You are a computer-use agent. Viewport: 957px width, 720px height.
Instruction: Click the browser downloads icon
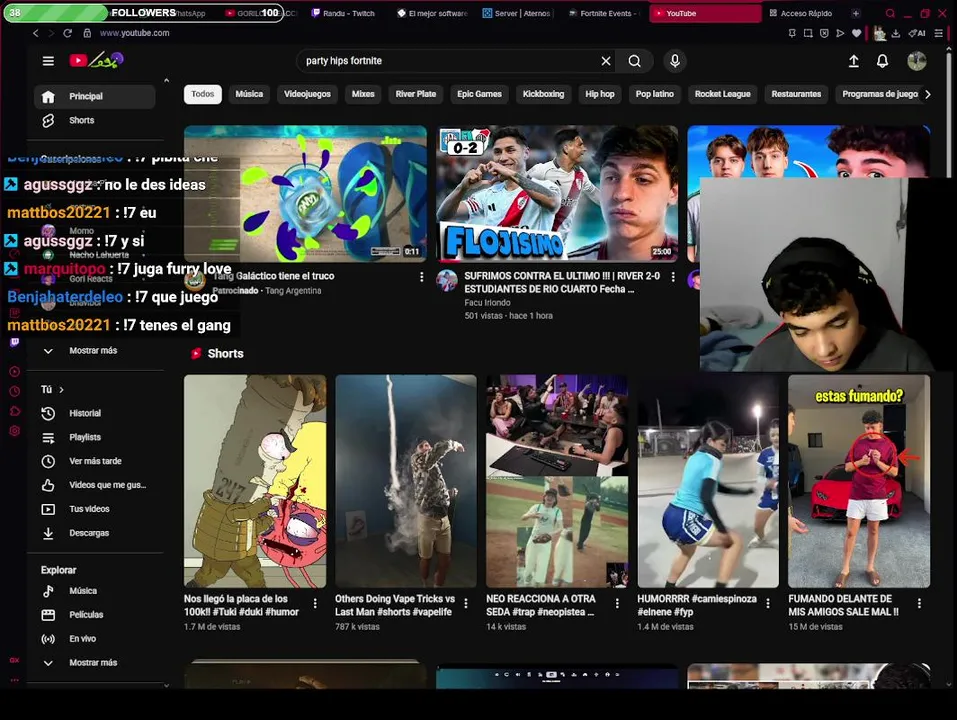[895, 34]
